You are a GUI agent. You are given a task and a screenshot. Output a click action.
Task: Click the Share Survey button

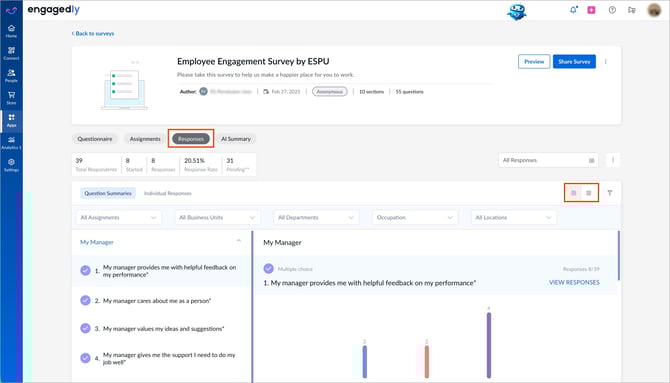click(x=574, y=62)
